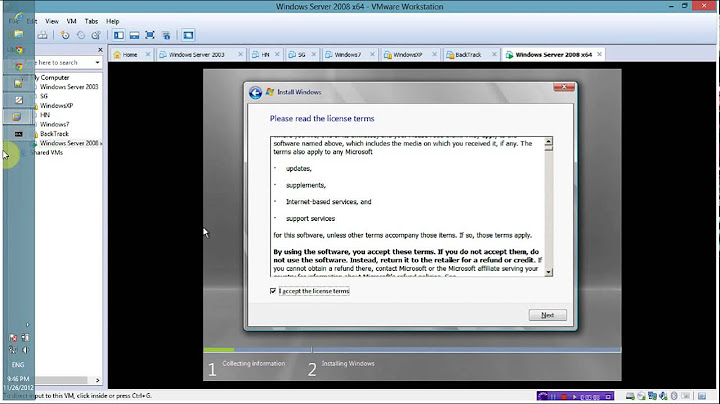Open the command prompt taskbar icon
The height and width of the screenshot is (404, 720).
[x=18, y=134]
